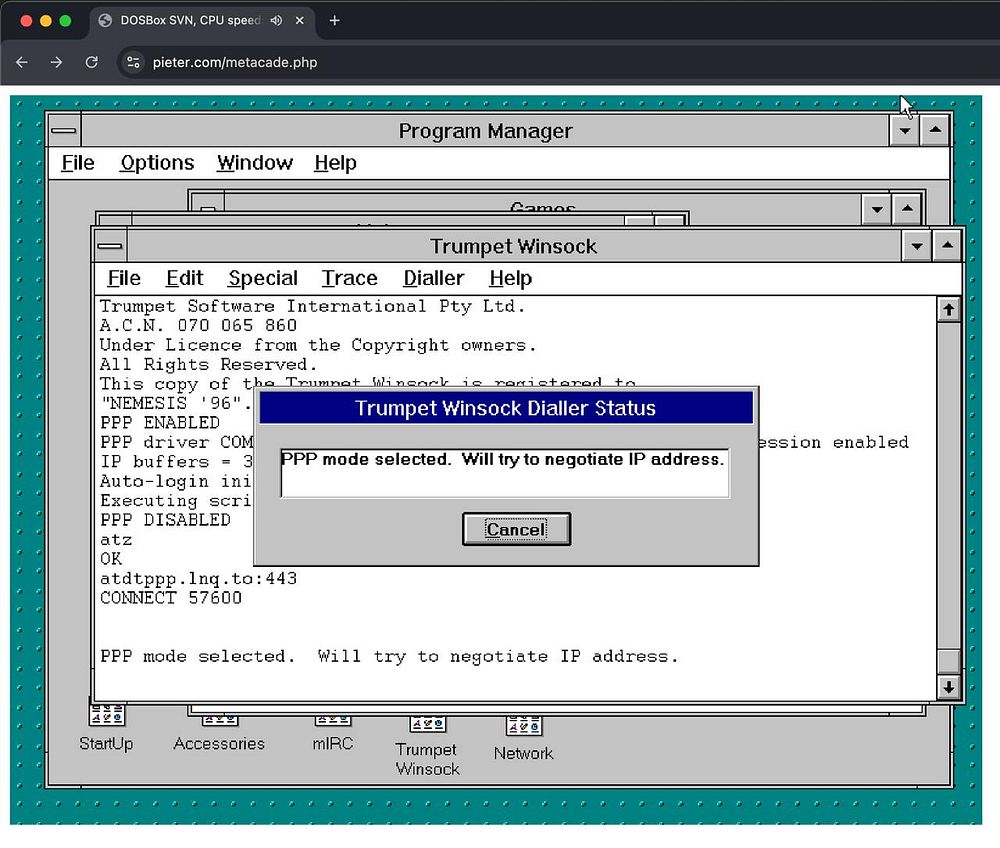Click the 'atz' log line
1000x848 pixels.
116,540
